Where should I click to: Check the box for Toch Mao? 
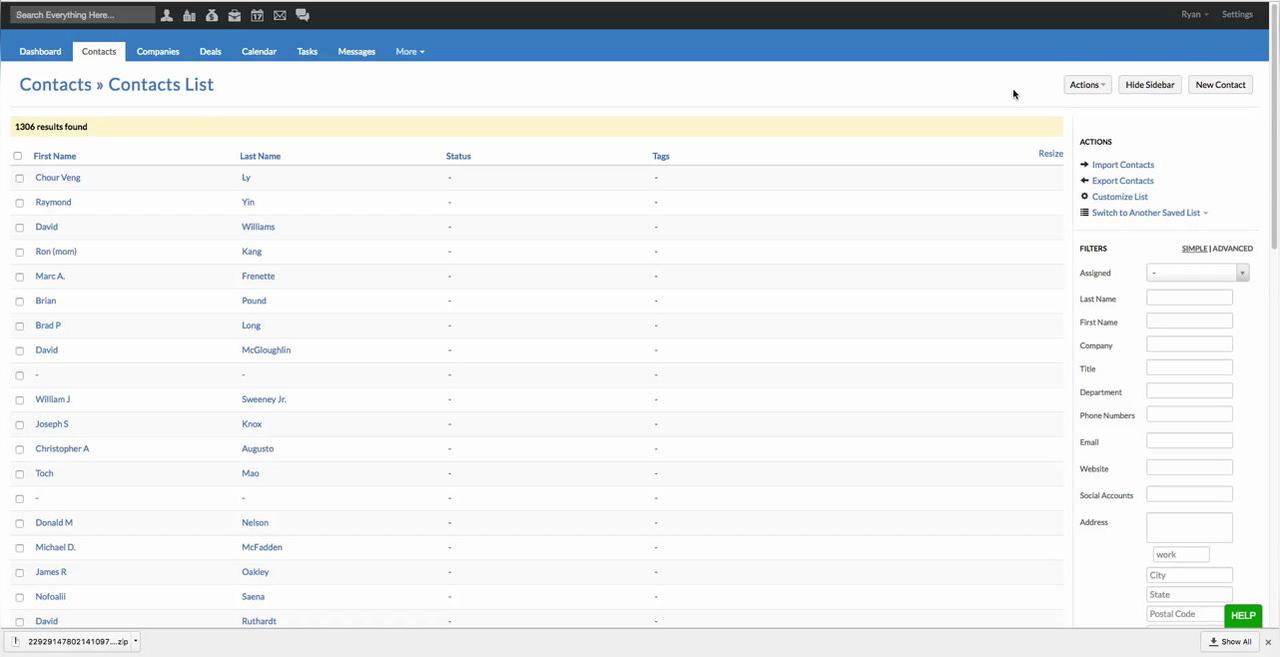click(x=19, y=474)
